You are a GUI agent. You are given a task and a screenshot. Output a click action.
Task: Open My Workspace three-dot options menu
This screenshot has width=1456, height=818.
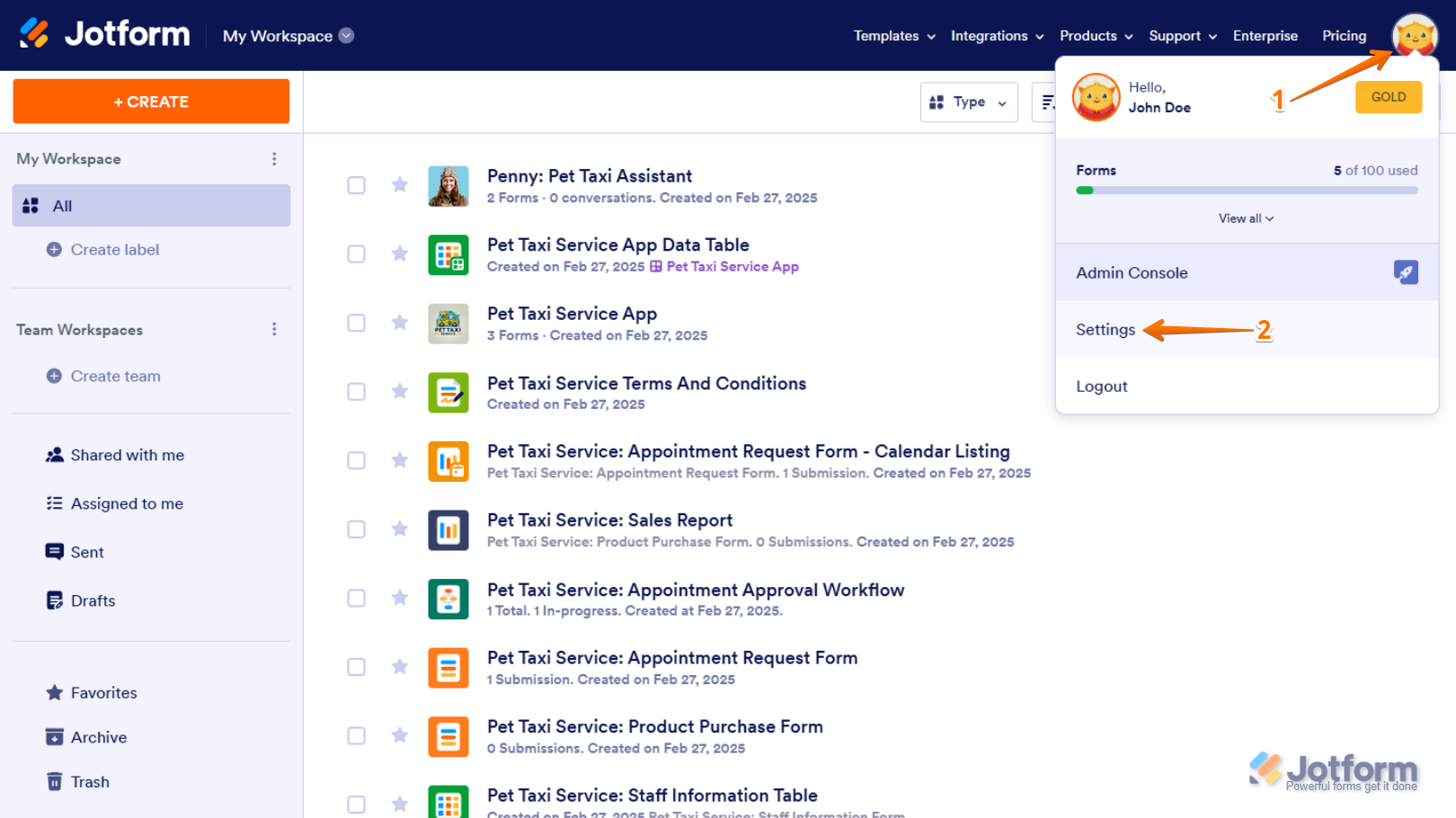pyautogui.click(x=274, y=159)
